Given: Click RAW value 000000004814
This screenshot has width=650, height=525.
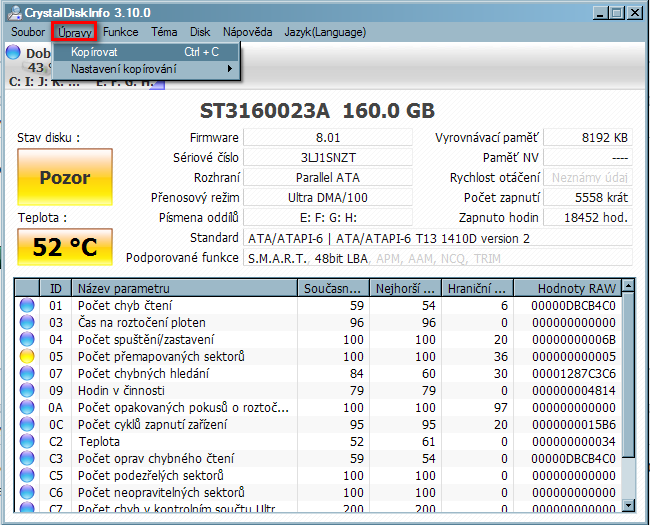Looking at the screenshot, I should coord(574,391).
